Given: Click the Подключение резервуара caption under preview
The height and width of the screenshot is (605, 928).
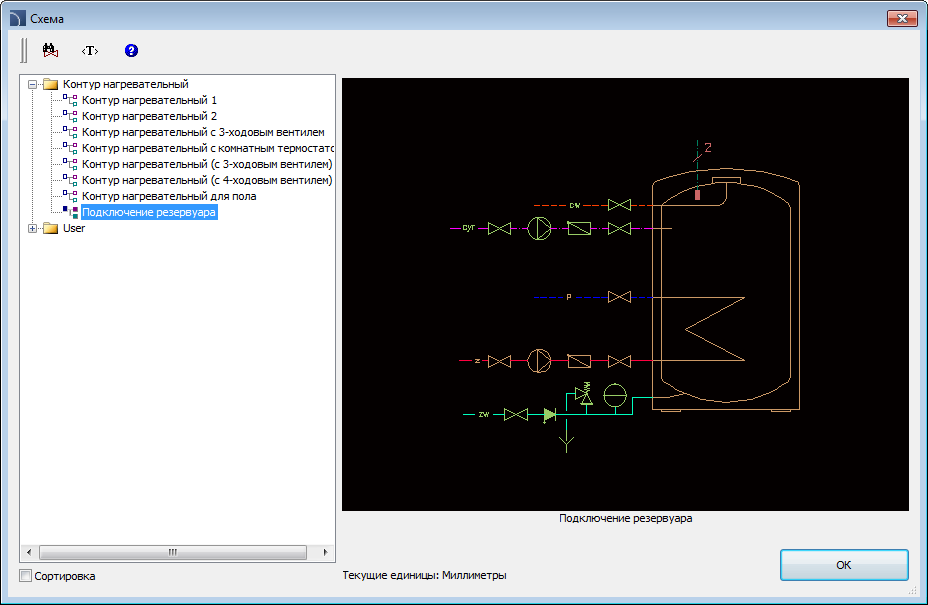Looking at the screenshot, I should point(626,519).
